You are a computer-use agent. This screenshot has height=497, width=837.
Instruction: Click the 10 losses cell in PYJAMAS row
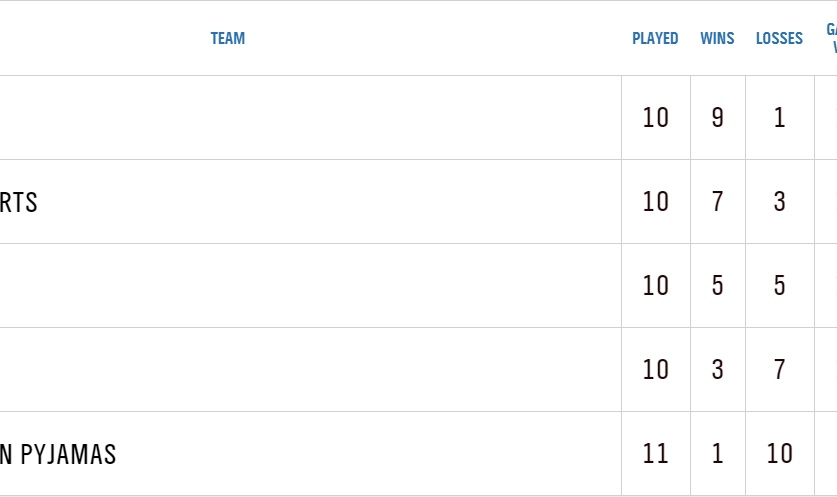tap(779, 454)
